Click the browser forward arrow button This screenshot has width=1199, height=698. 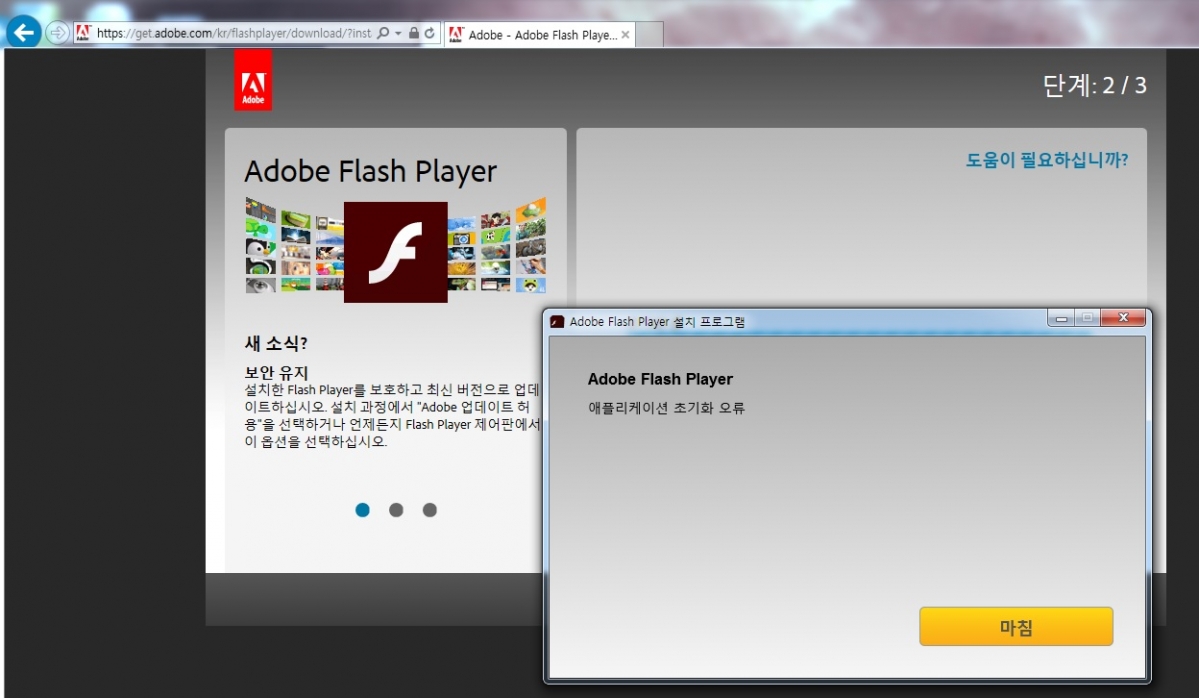57,33
